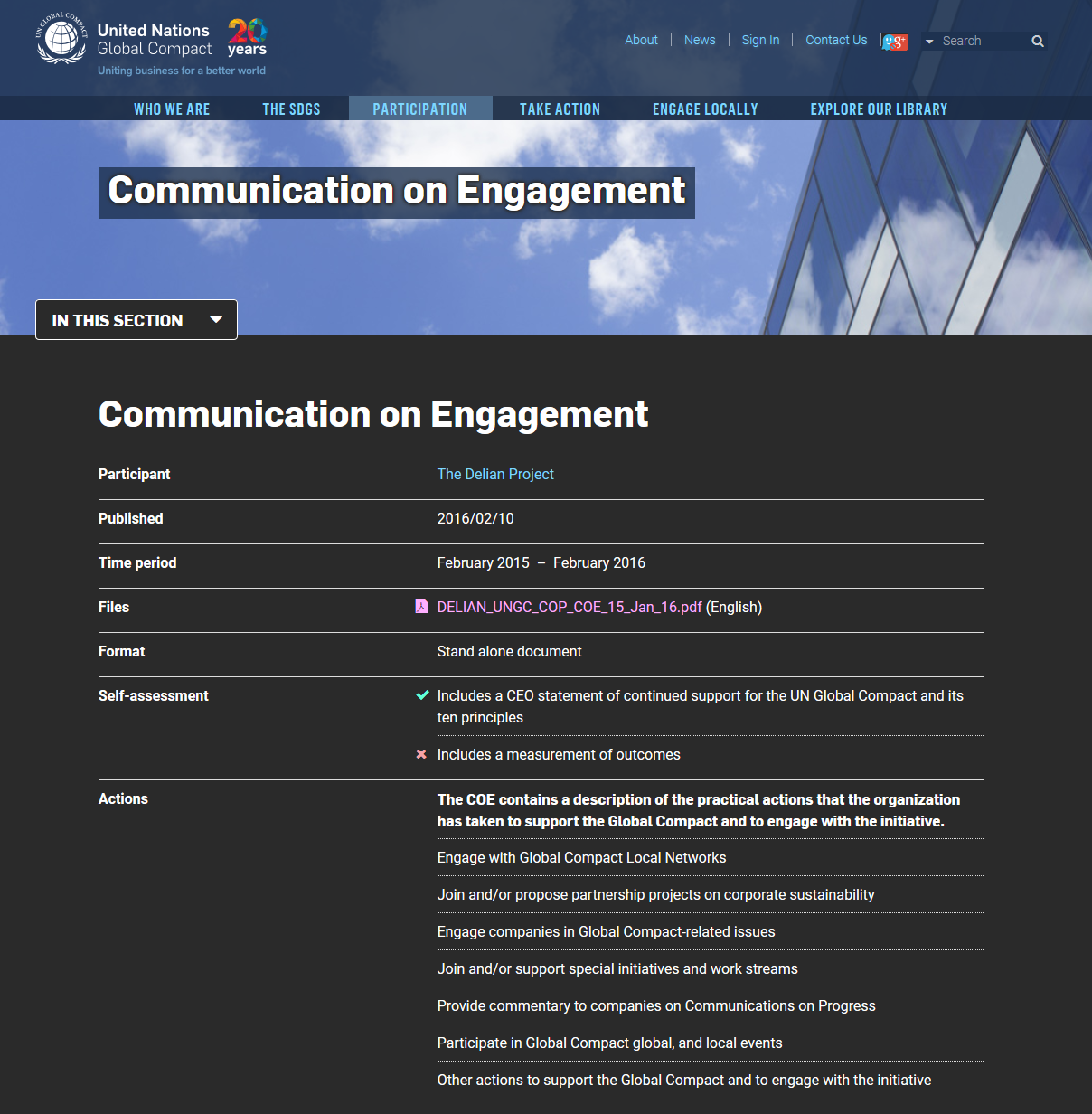Open the Who We Are menu

172,109
